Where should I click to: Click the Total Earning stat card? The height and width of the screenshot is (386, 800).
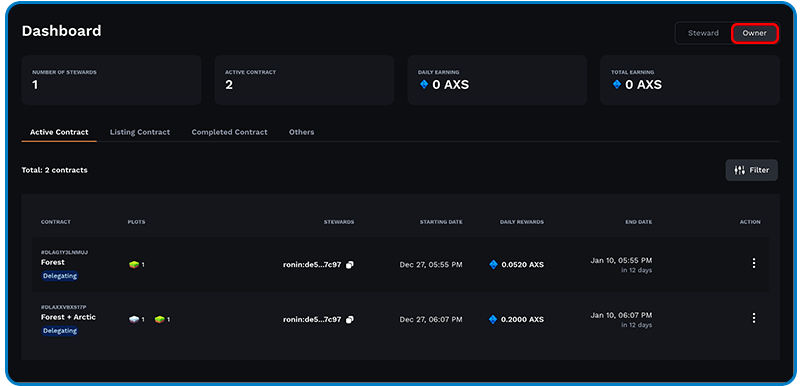coord(690,80)
